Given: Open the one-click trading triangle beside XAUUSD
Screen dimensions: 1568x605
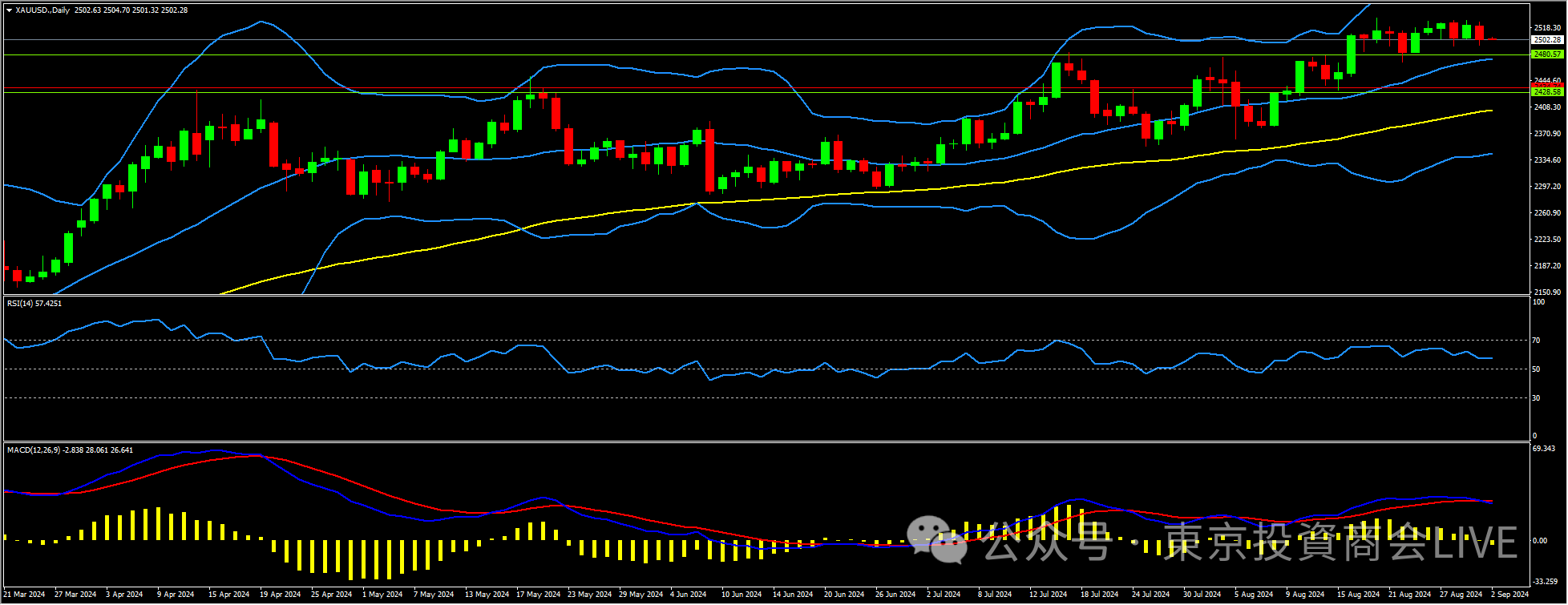Looking at the screenshot, I should tap(9, 10).
